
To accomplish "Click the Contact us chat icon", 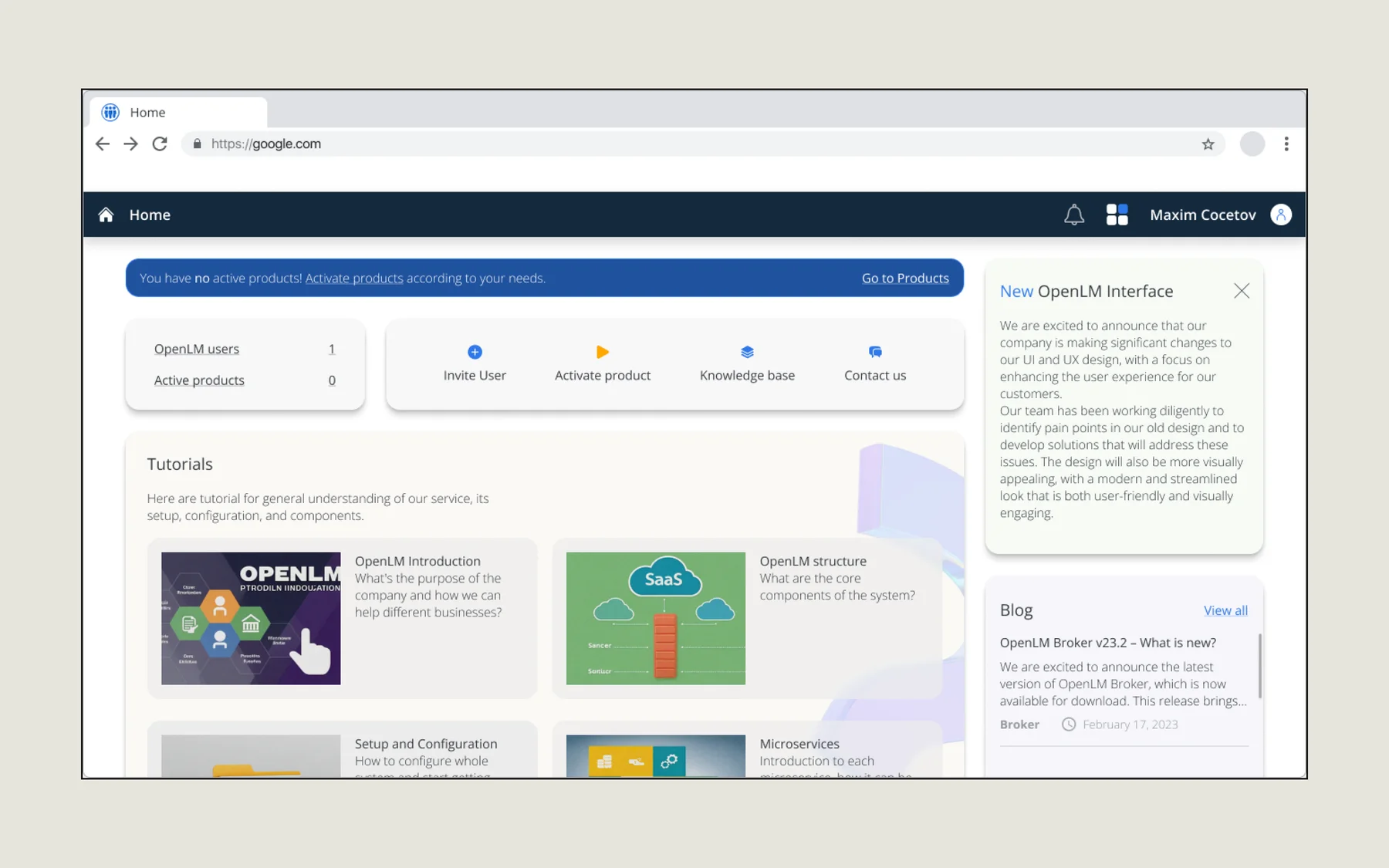I will click(875, 352).
